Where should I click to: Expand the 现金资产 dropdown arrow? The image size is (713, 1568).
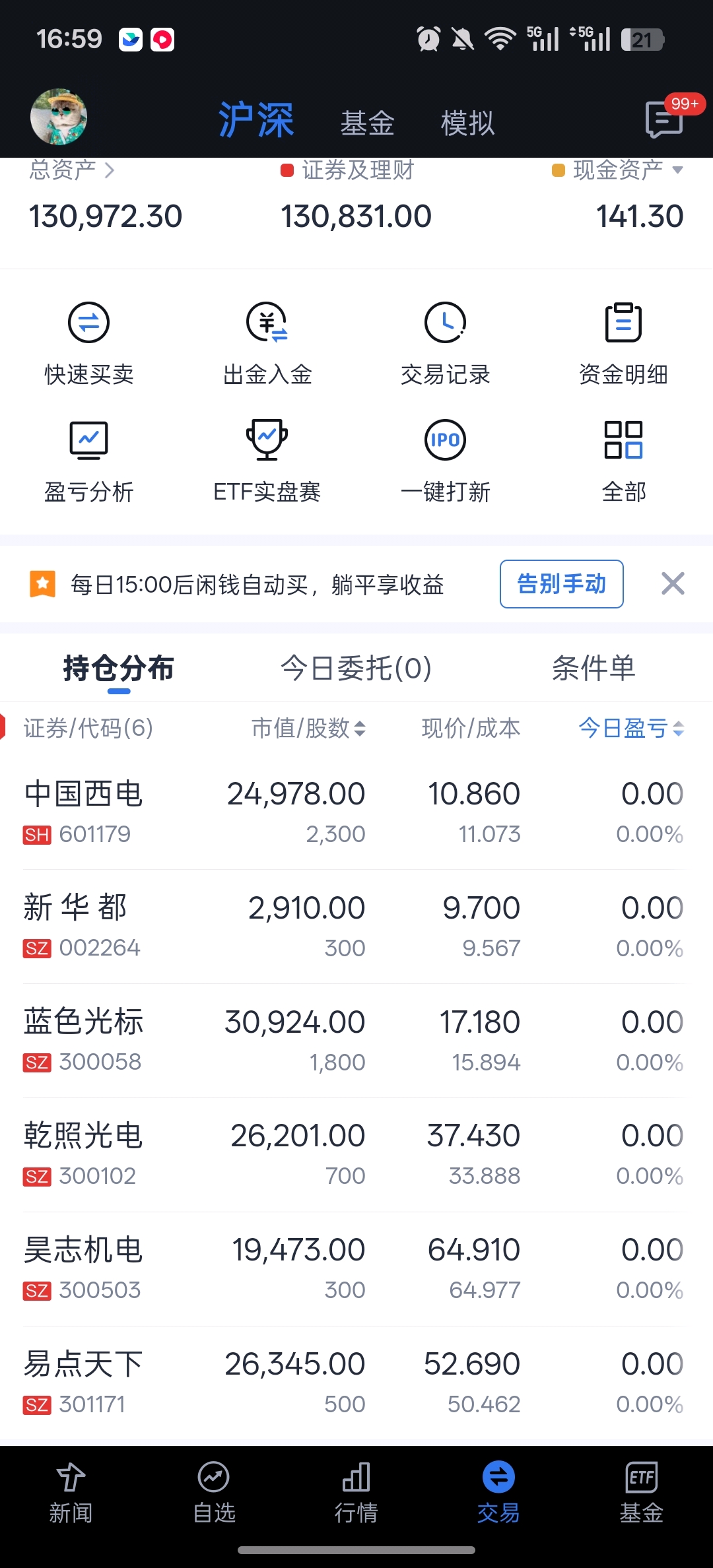coord(677,170)
